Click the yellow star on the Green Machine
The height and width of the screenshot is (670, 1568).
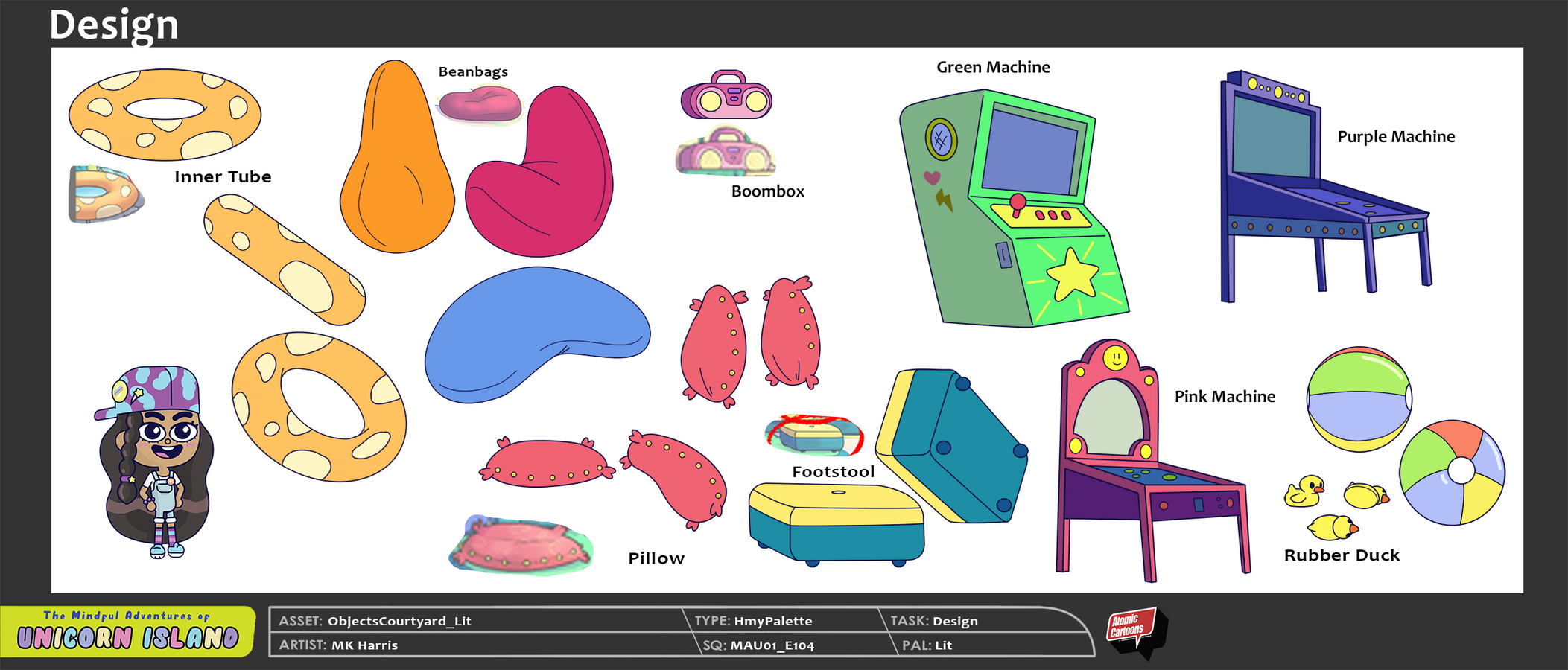pyautogui.click(x=1072, y=274)
